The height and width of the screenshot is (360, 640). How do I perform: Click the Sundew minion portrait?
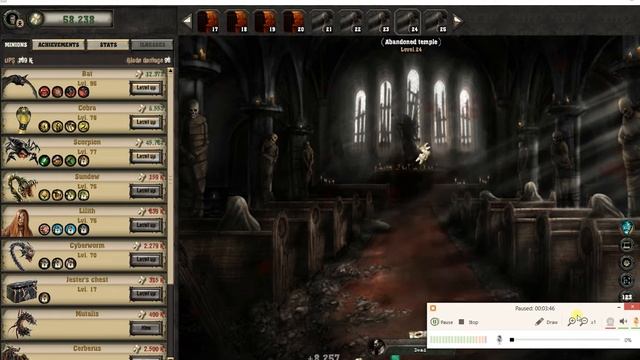[21, 188]
